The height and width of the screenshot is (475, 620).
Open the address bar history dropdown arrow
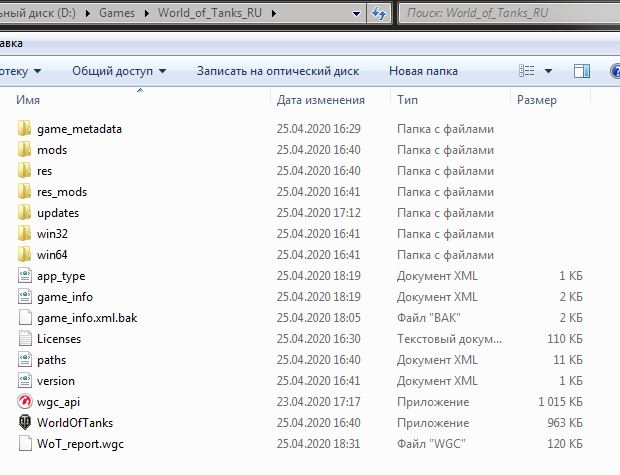point(358,14)
